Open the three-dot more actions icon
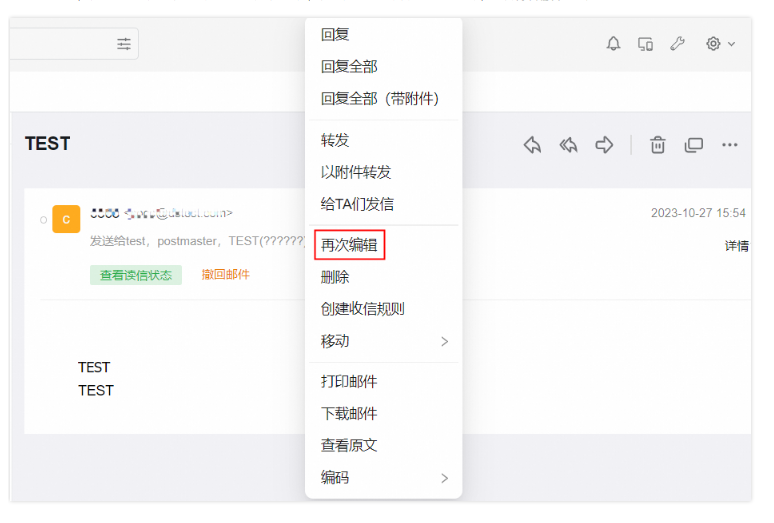 pos(730,145)
